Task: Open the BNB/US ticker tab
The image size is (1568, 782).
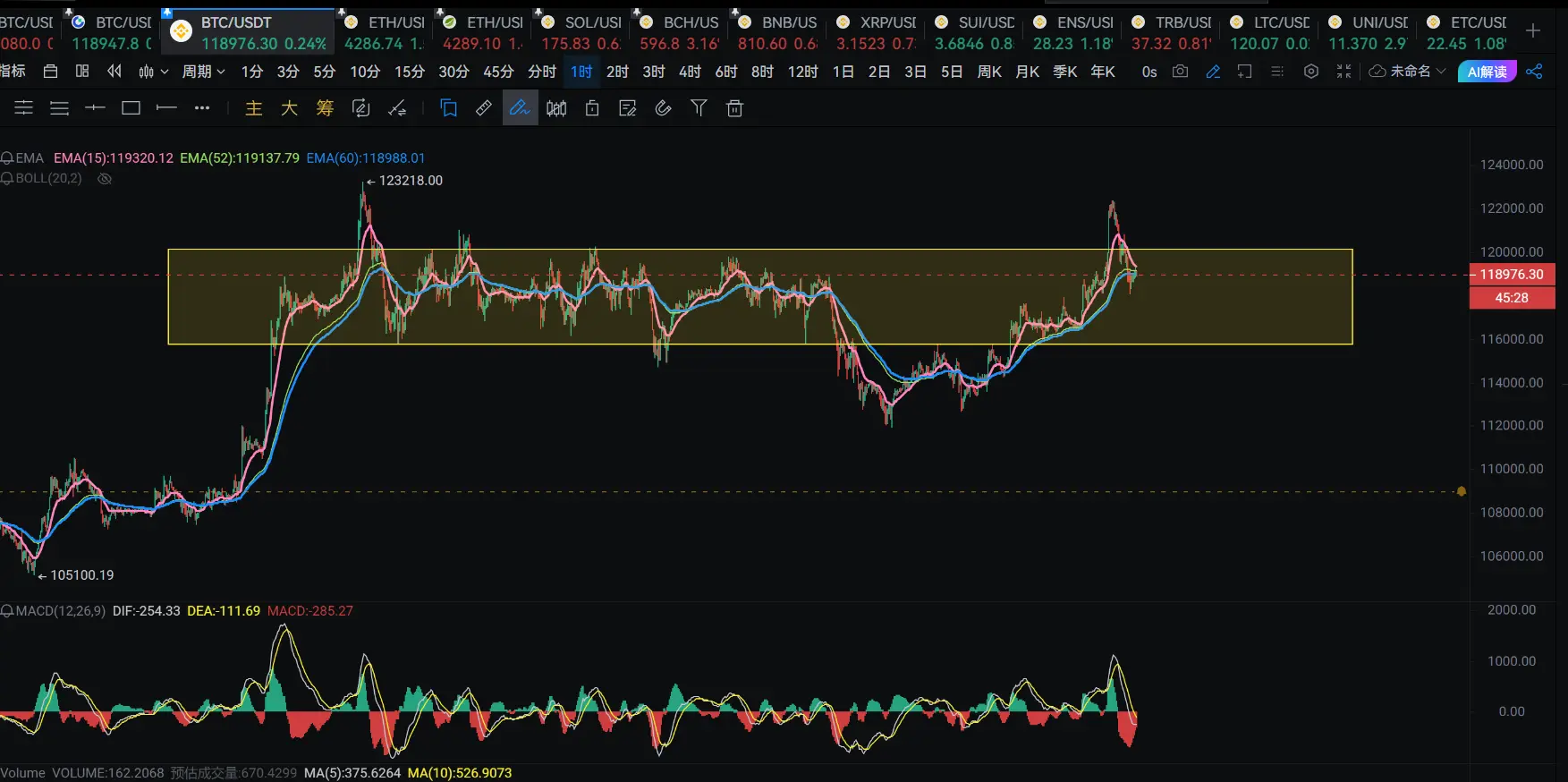Action: [778, 32]
